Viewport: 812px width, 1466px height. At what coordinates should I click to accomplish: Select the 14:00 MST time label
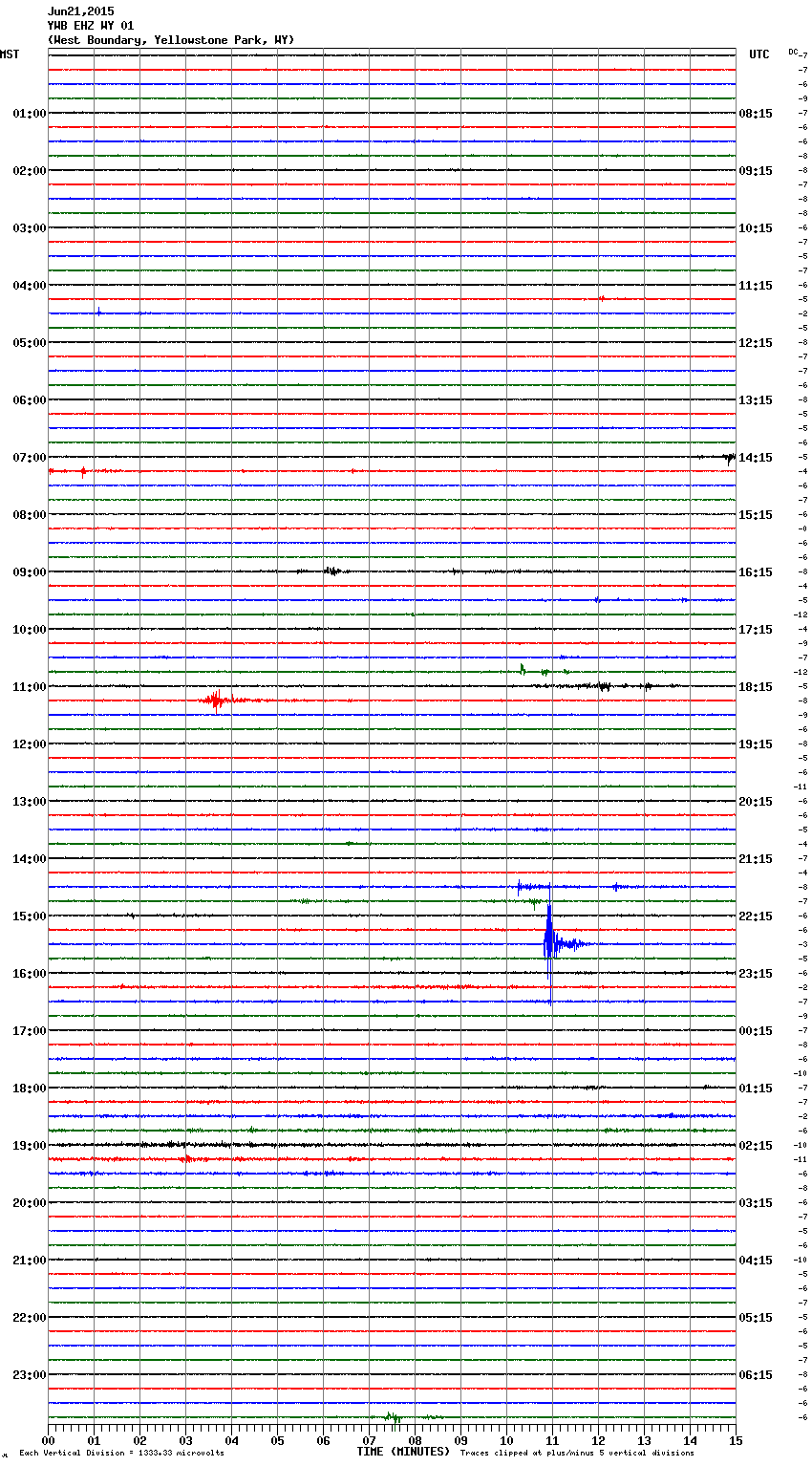(x=30, y=859)
